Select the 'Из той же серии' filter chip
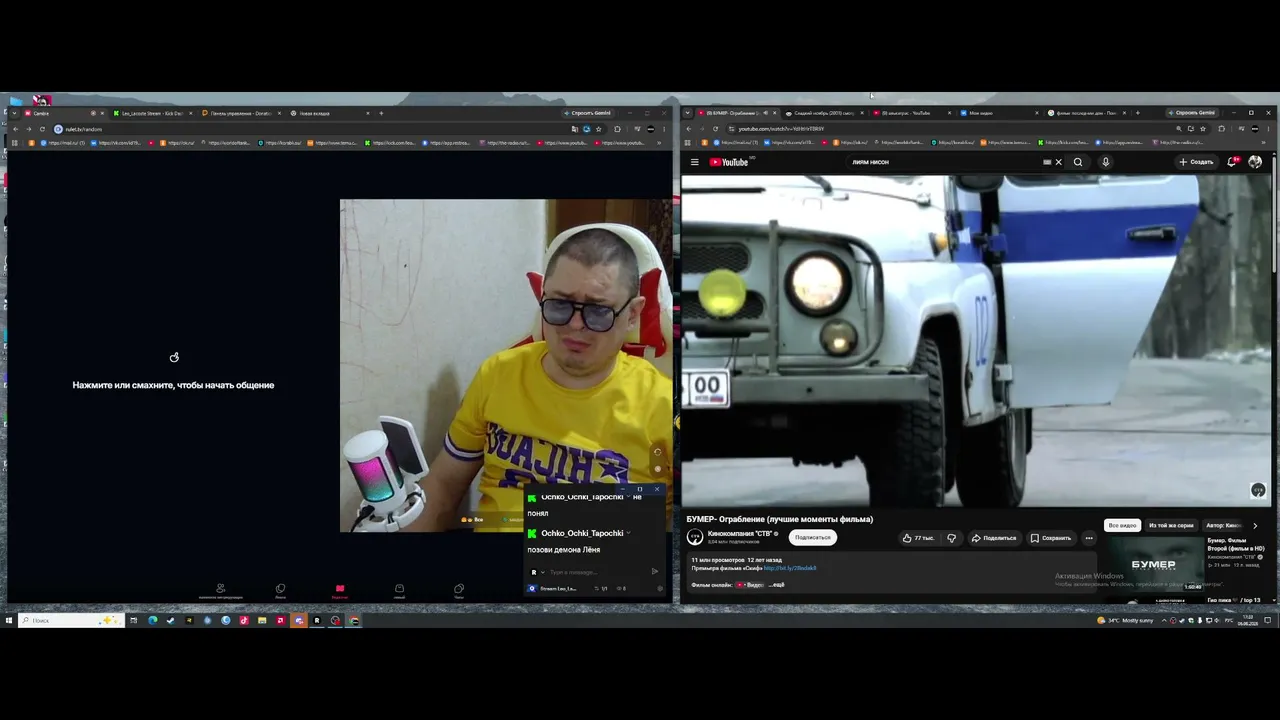 (1171, 525)
